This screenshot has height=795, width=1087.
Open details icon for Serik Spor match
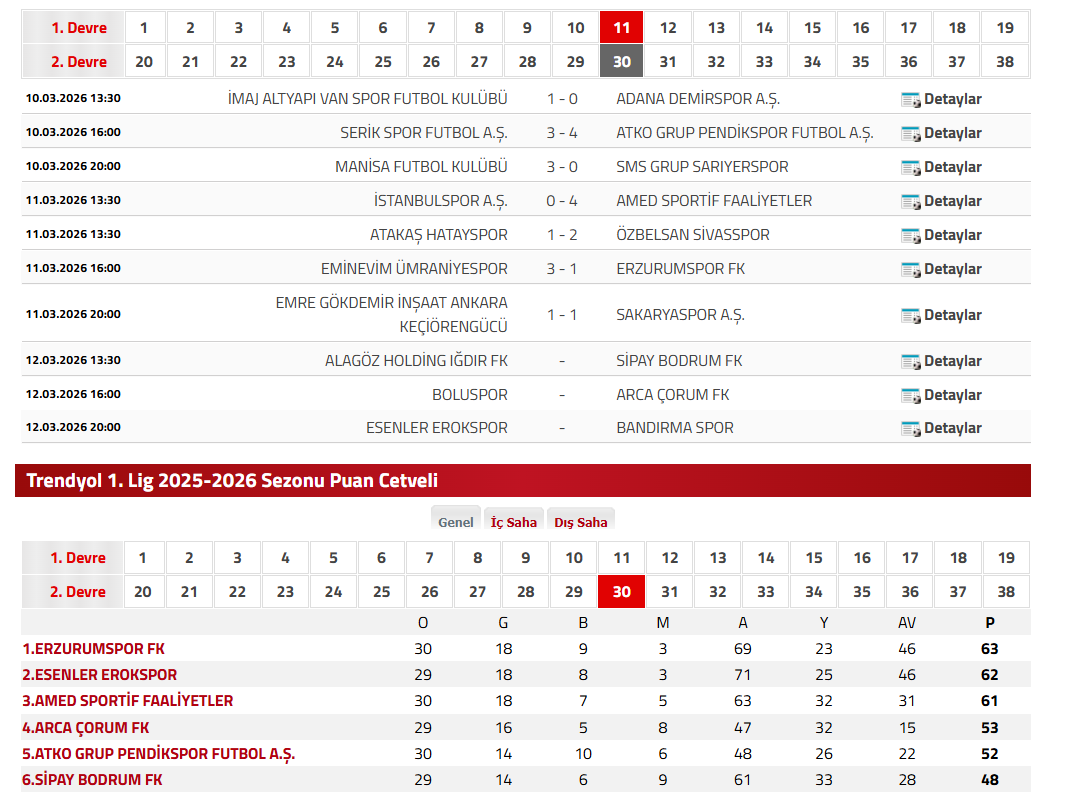point(910,133)
